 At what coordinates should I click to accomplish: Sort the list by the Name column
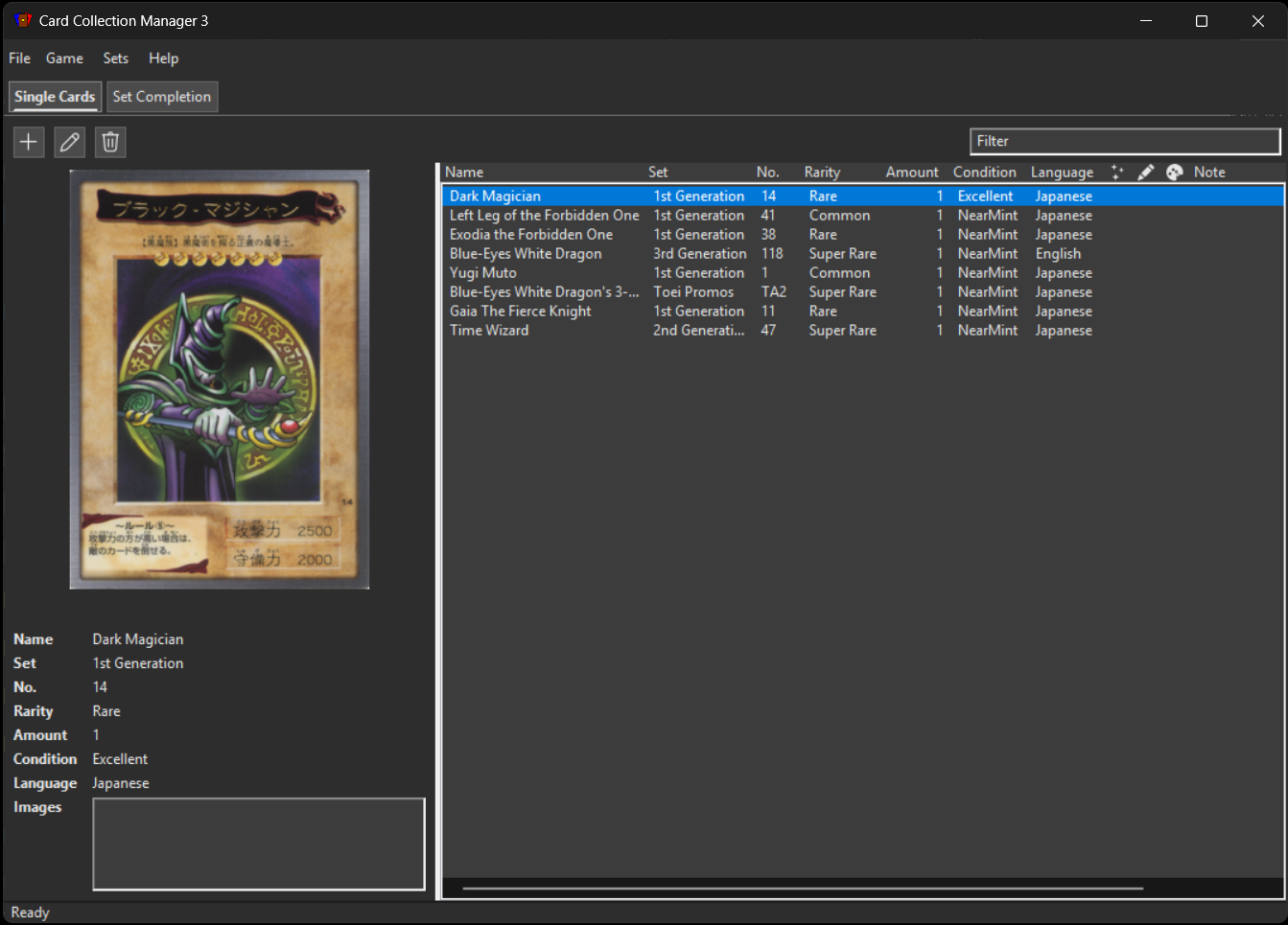point(464,173)
